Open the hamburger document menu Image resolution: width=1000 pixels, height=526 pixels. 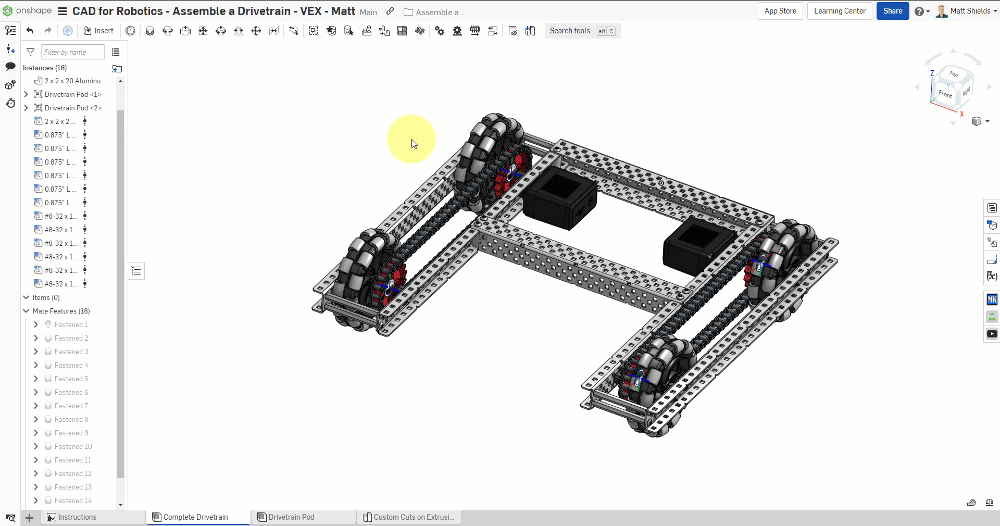pos(63,11)
